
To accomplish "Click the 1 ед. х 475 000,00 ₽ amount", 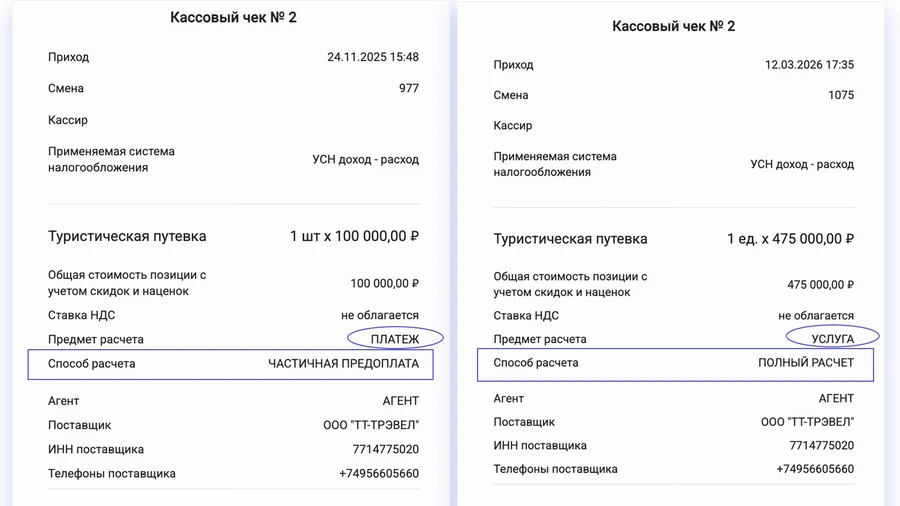I will click(x=790, y=239).
